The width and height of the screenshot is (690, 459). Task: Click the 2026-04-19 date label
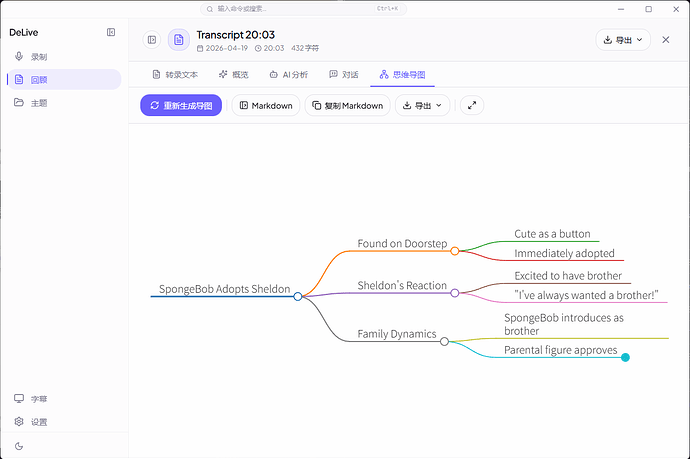pos(227,48)
